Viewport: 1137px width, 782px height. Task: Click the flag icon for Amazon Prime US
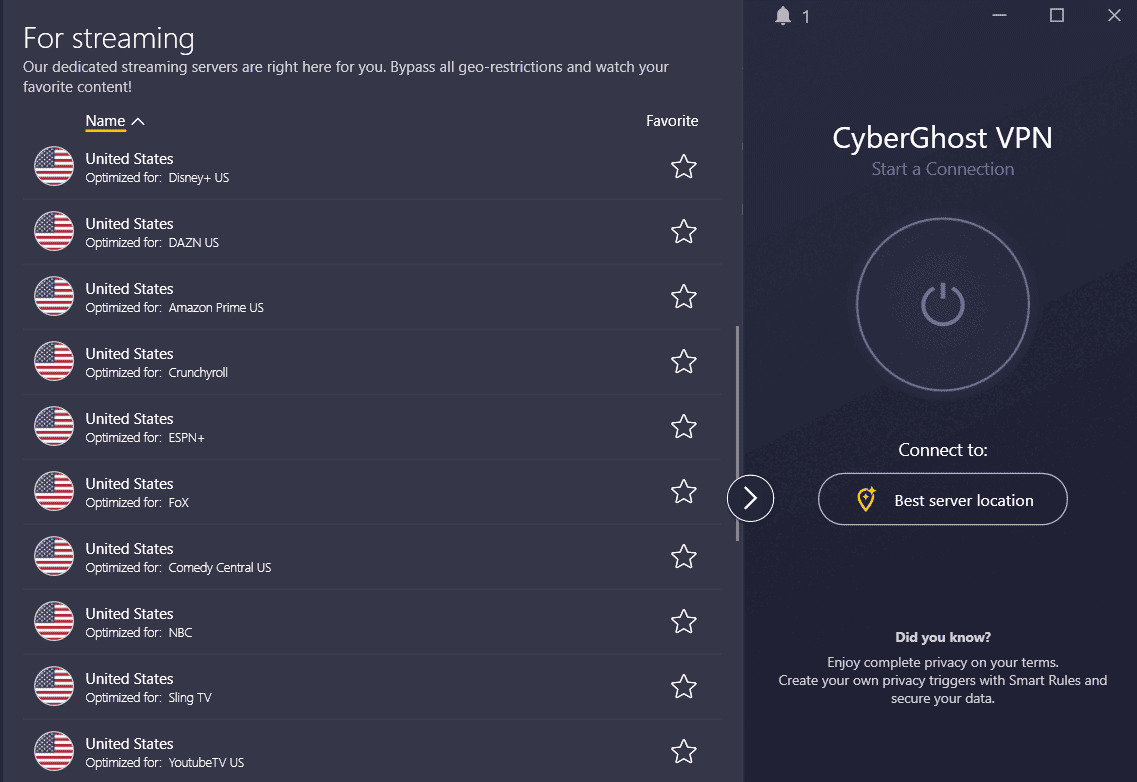54,296
